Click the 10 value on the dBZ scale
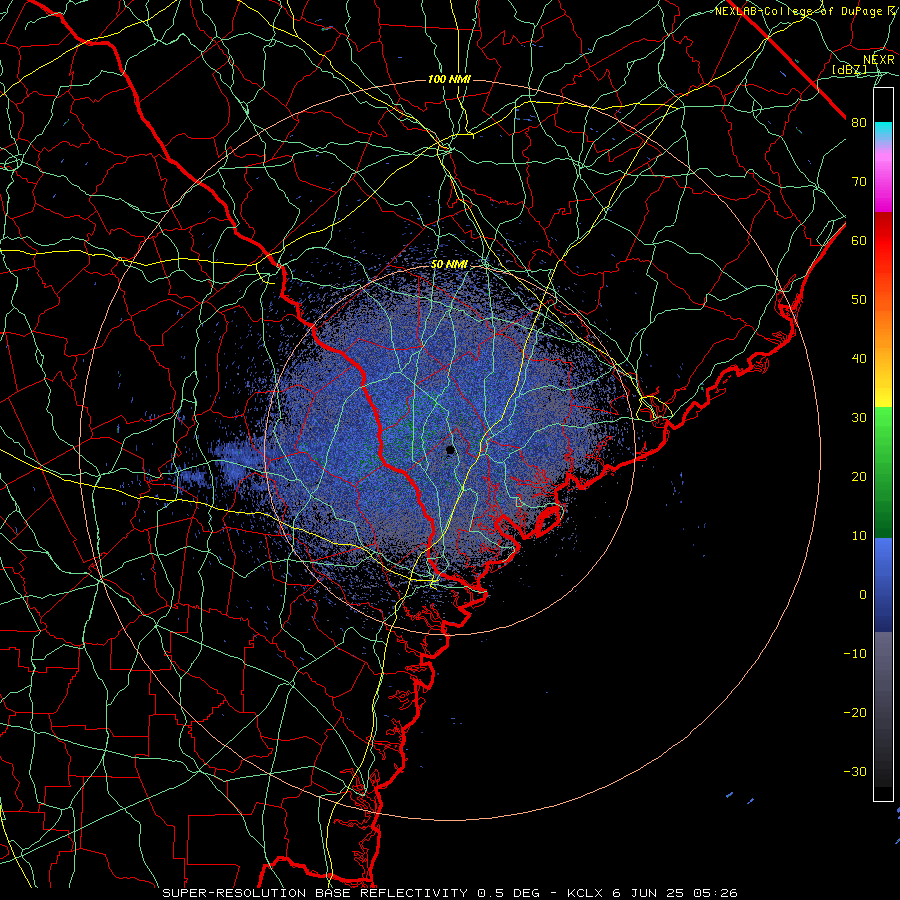The width and height of the screenshot is (900, 900). tap(859, 536)
